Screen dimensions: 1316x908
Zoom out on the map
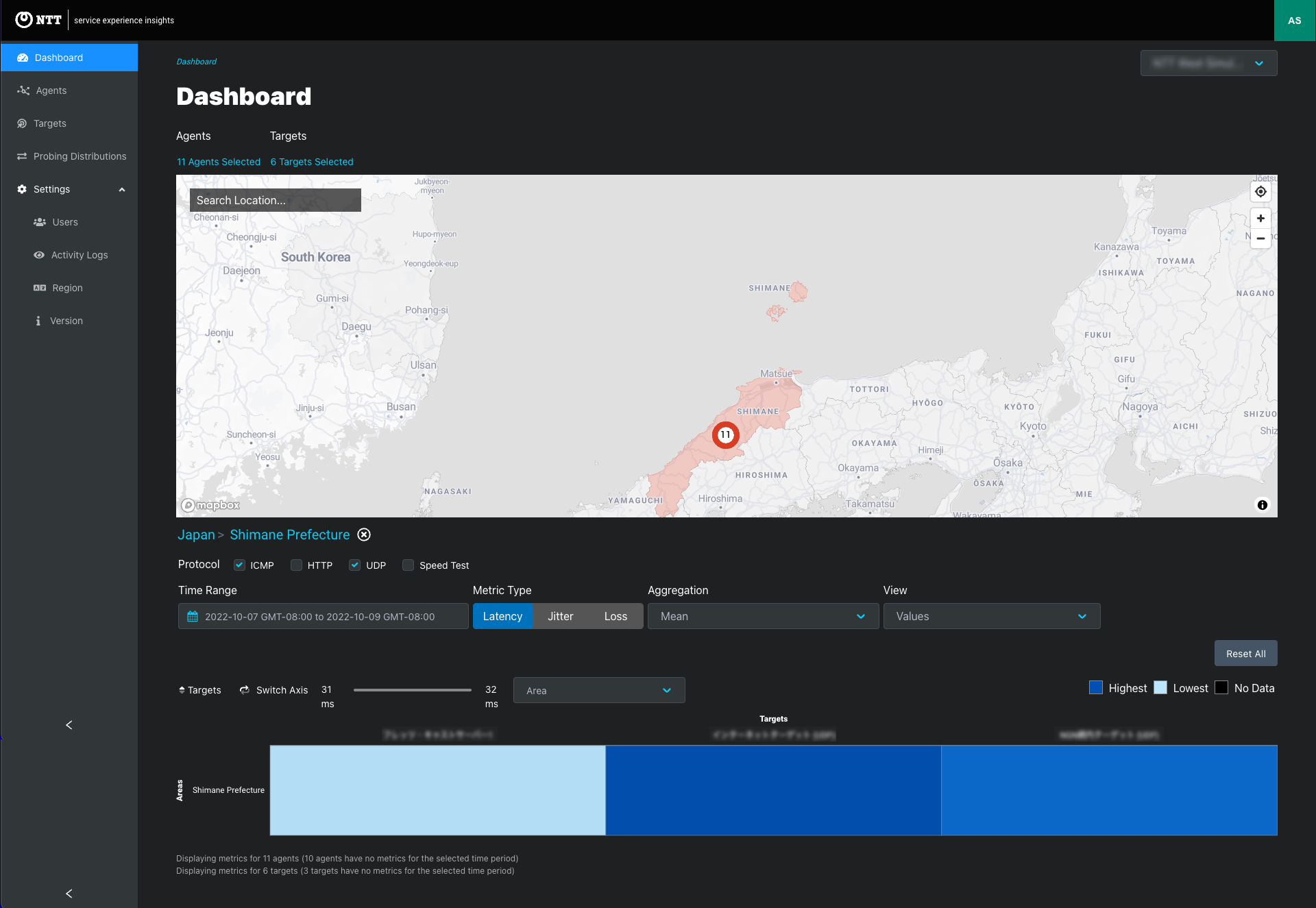[x=1260, y=238]
